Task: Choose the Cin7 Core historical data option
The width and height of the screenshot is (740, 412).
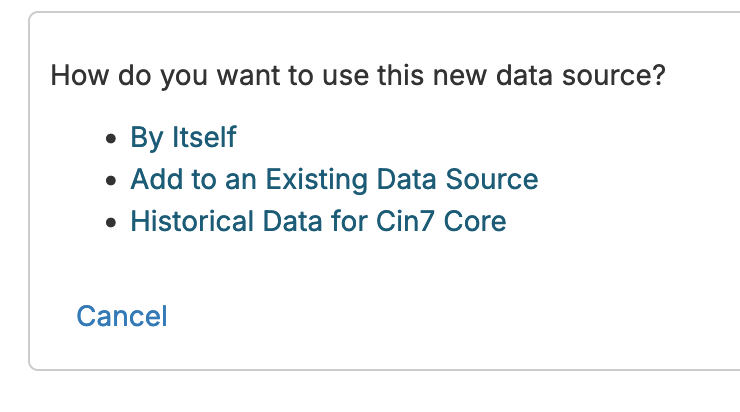Action: pos(318,221)
